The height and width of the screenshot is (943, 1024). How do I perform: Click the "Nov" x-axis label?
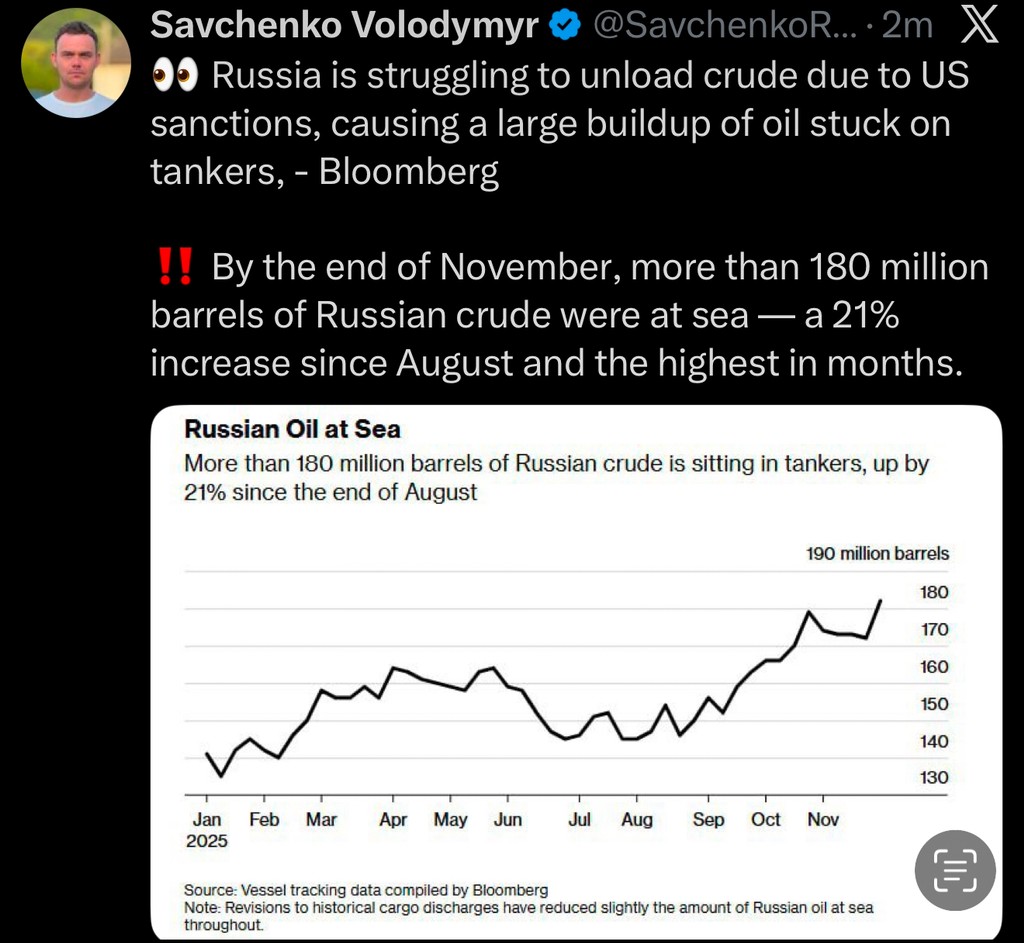[823, 820]
